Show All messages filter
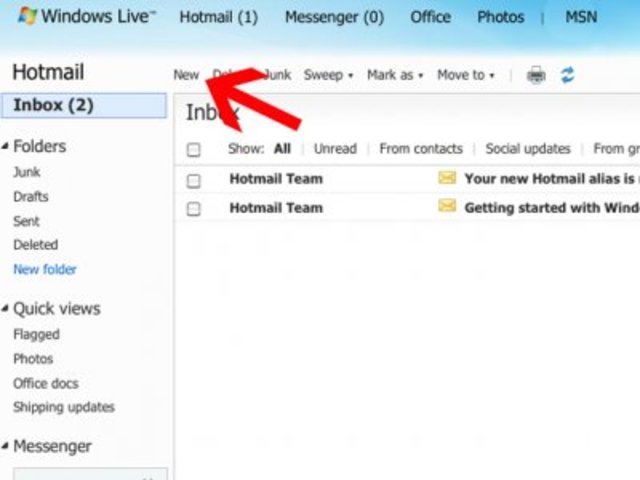 click(x=282, y=149)
